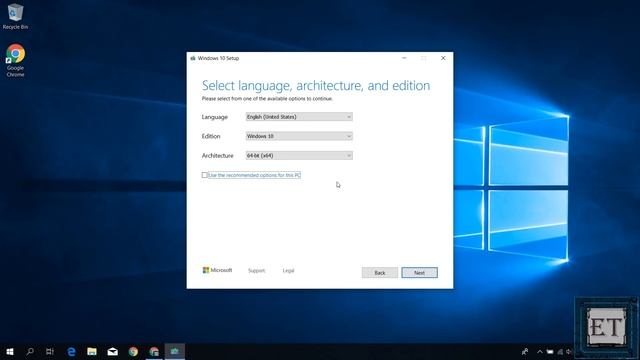Viewport: 640px width, 360px height.
Task: Click the Microsoft logo in setup footer
Action: (x=217, y=270)
